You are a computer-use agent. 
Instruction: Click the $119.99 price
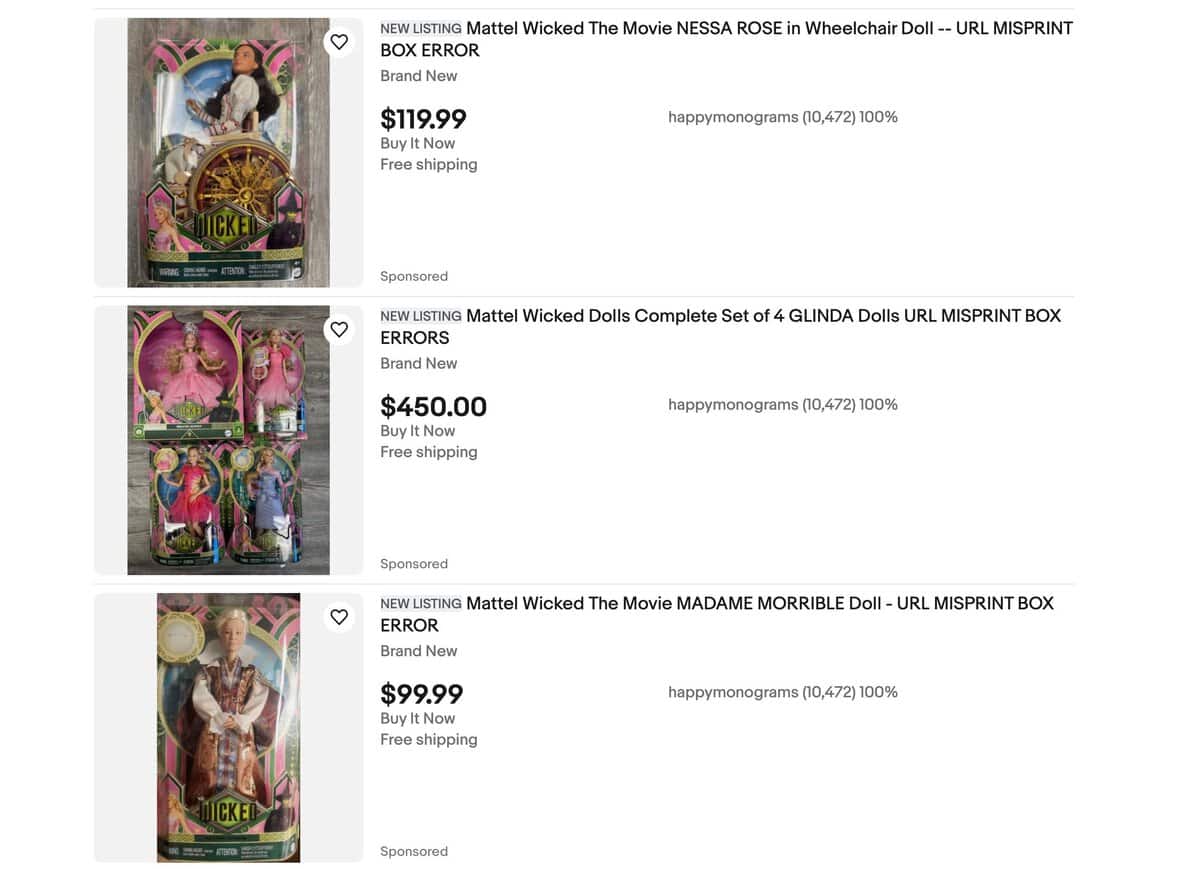coord(423,119)
